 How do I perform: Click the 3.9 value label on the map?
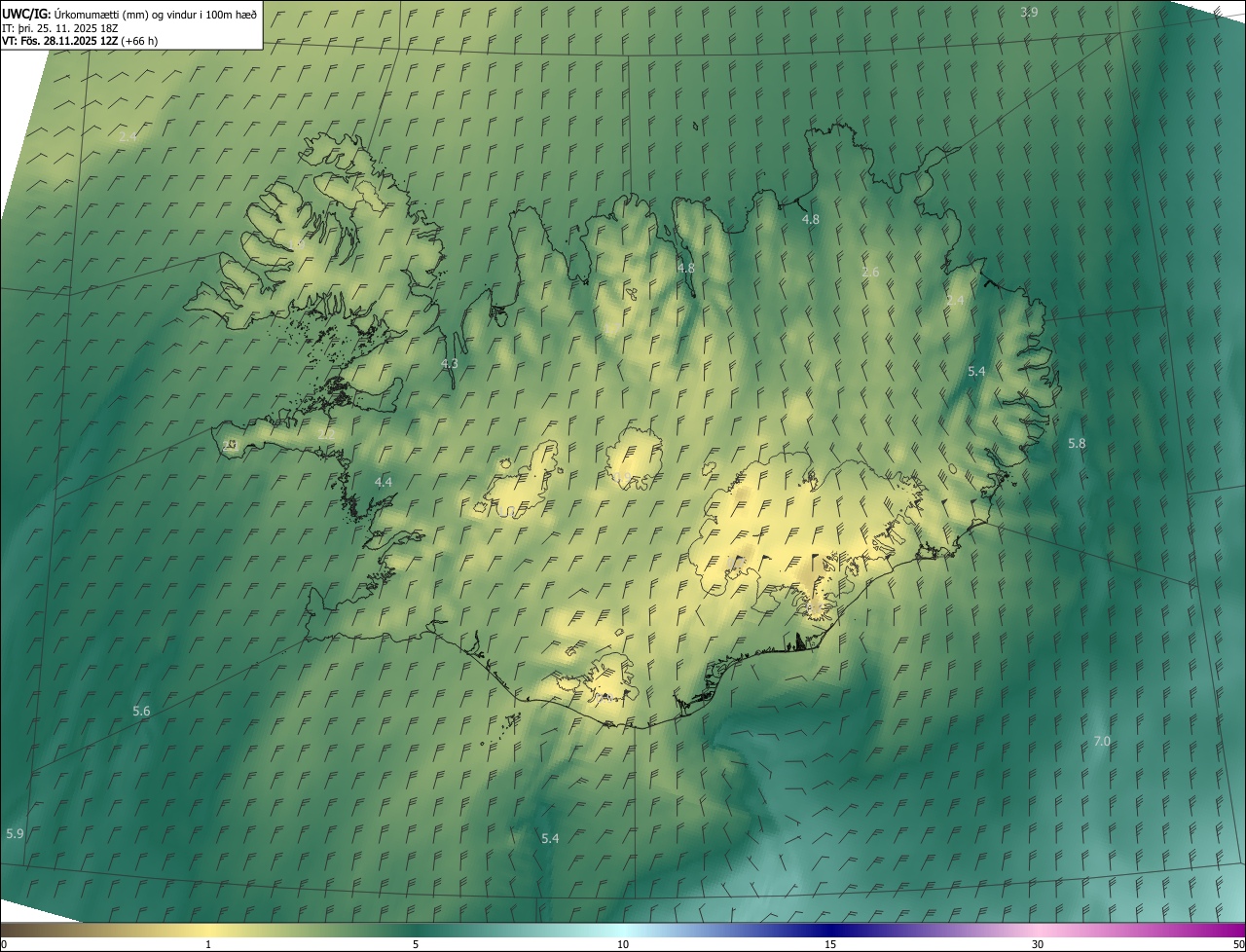coord(1029,12)
